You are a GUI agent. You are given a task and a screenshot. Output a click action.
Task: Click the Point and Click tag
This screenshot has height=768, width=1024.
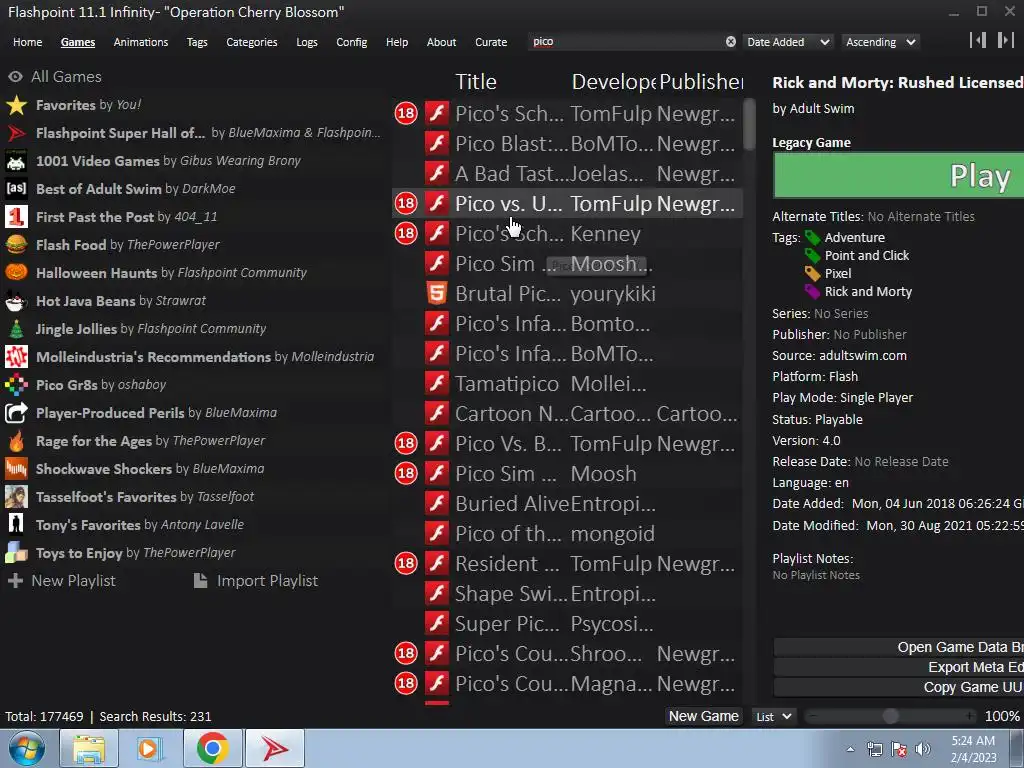click(x=867, y=255)
